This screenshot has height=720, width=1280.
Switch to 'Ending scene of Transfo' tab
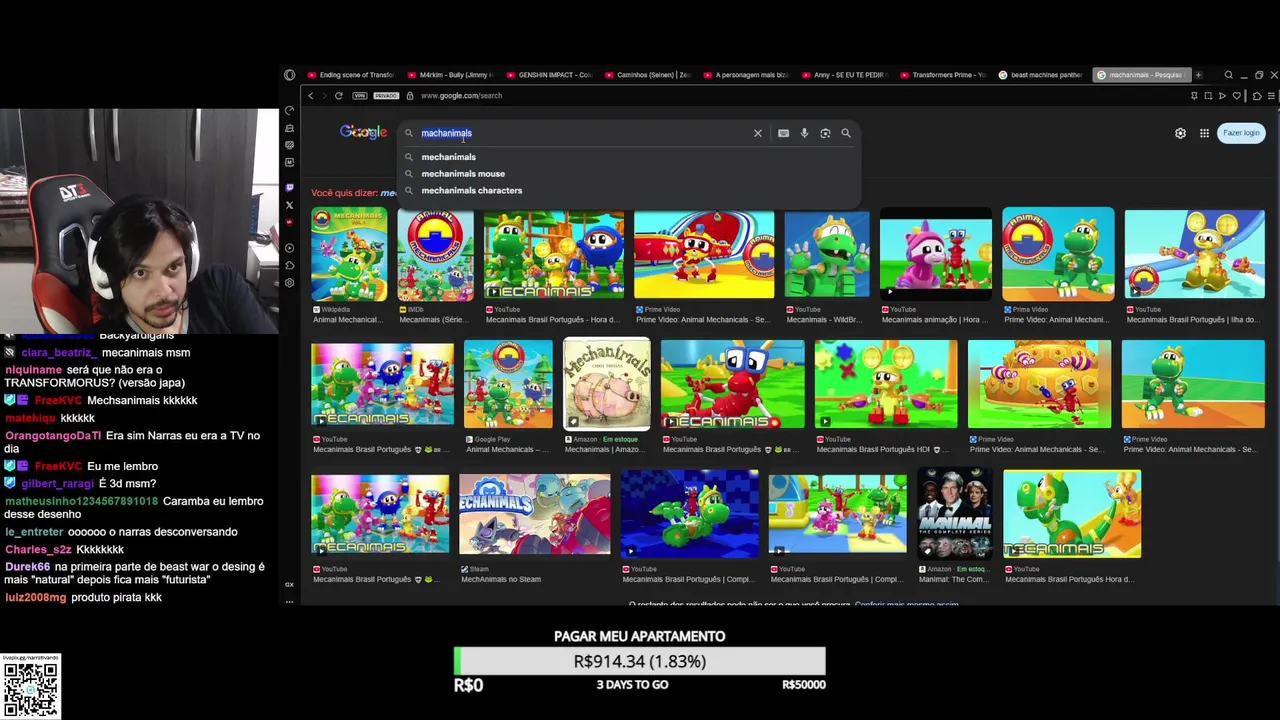coord(352,75)
